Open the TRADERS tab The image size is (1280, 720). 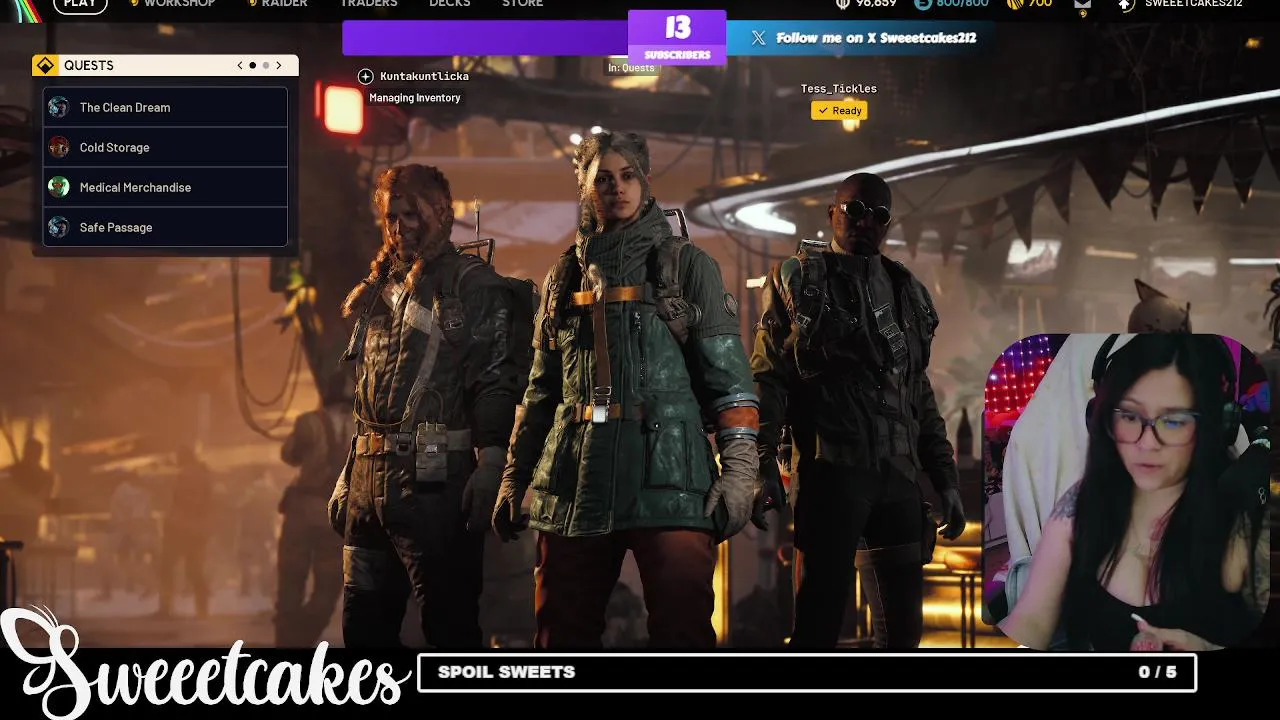click(369, 3)
